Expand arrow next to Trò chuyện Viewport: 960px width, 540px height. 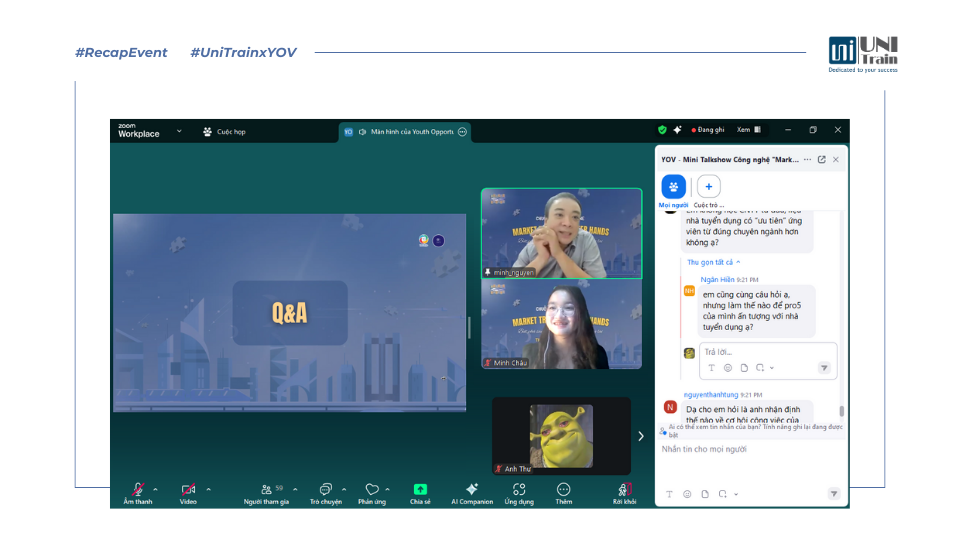[344, 489]
